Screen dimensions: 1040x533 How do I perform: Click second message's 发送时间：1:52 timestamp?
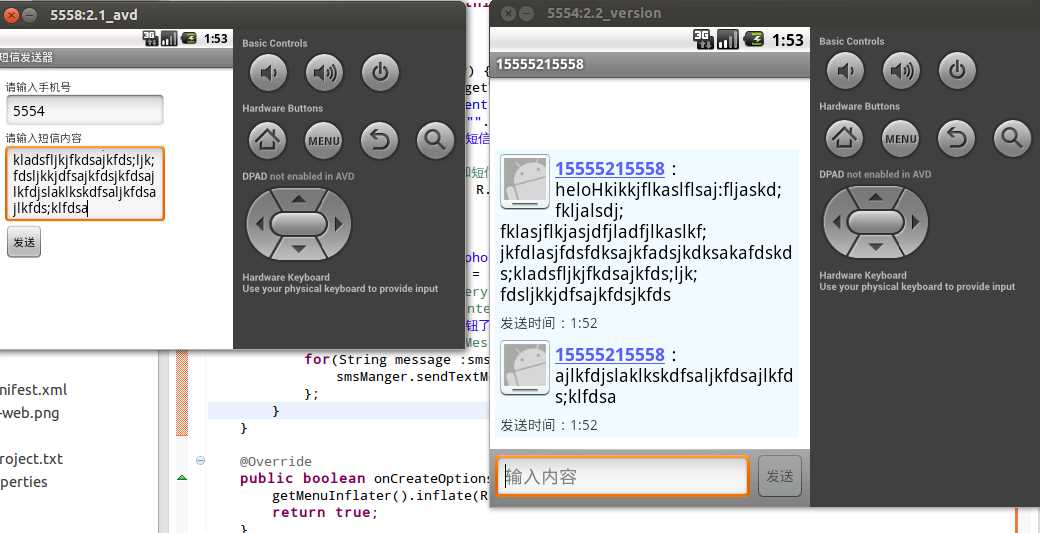pyautogui.click(x=549, y=425)
